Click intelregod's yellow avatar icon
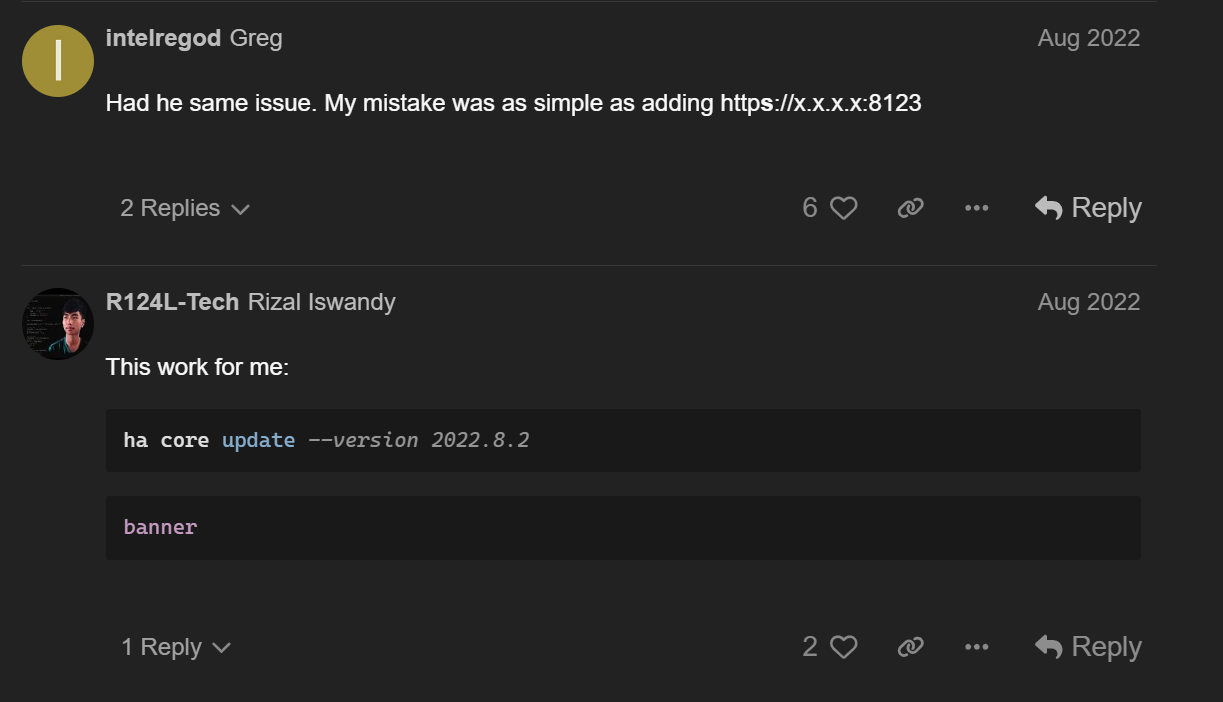The width and height of the screenshot is (1223, 702). tap(58, 61)
